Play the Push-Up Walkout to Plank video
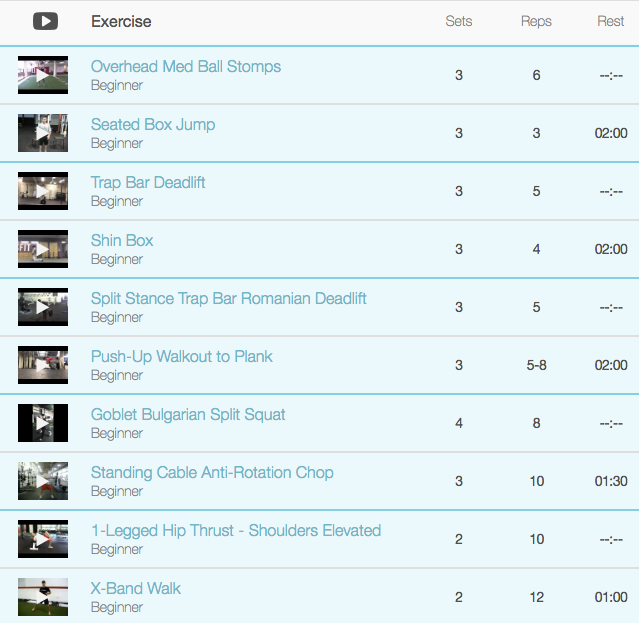This screenshot has height=623, width=639. 43,365
